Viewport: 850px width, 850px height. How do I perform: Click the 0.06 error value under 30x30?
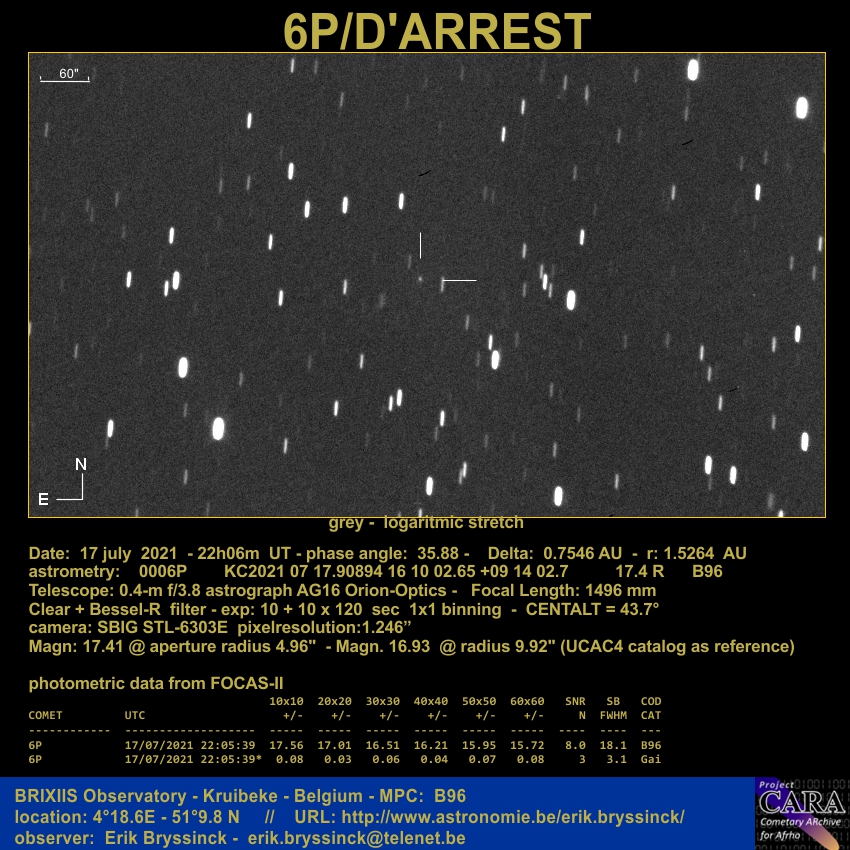(386, 759)
